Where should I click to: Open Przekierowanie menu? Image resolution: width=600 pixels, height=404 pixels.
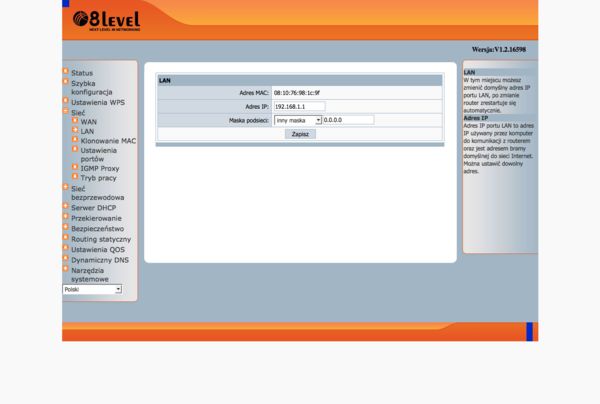point(96,218)
